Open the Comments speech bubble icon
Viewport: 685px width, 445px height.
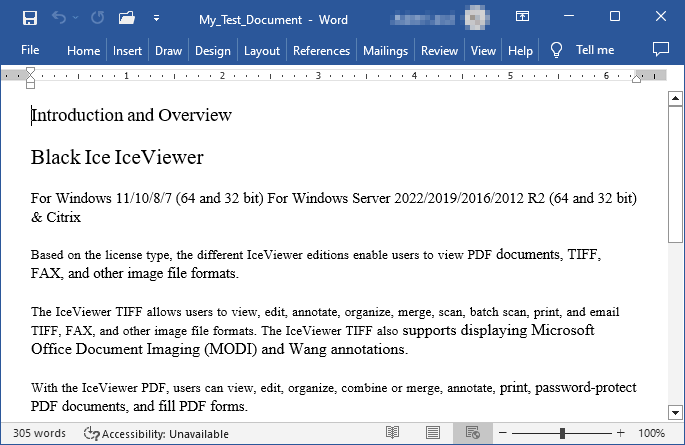[x=661, y=49]
